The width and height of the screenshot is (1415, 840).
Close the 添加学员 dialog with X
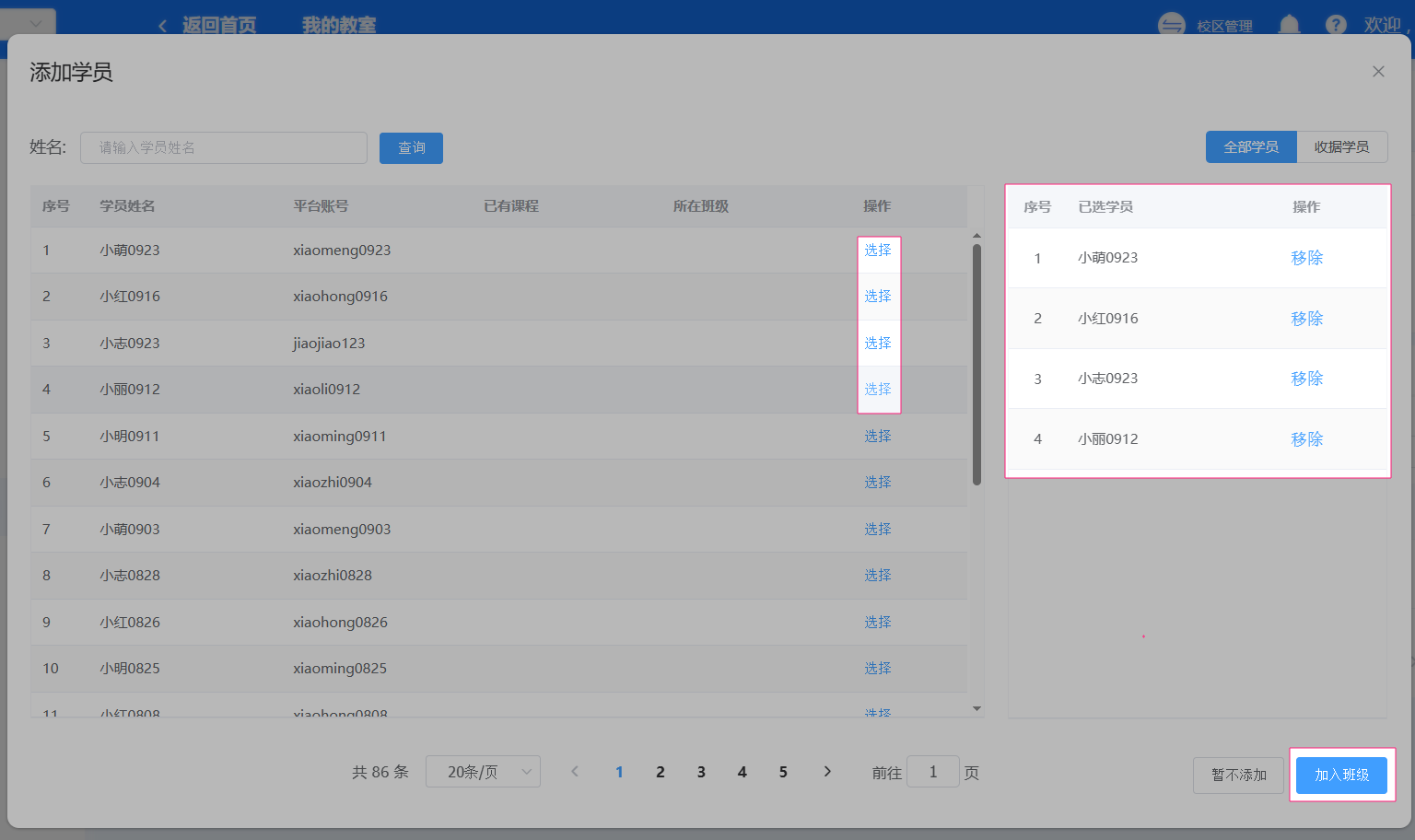[1378, 72]
